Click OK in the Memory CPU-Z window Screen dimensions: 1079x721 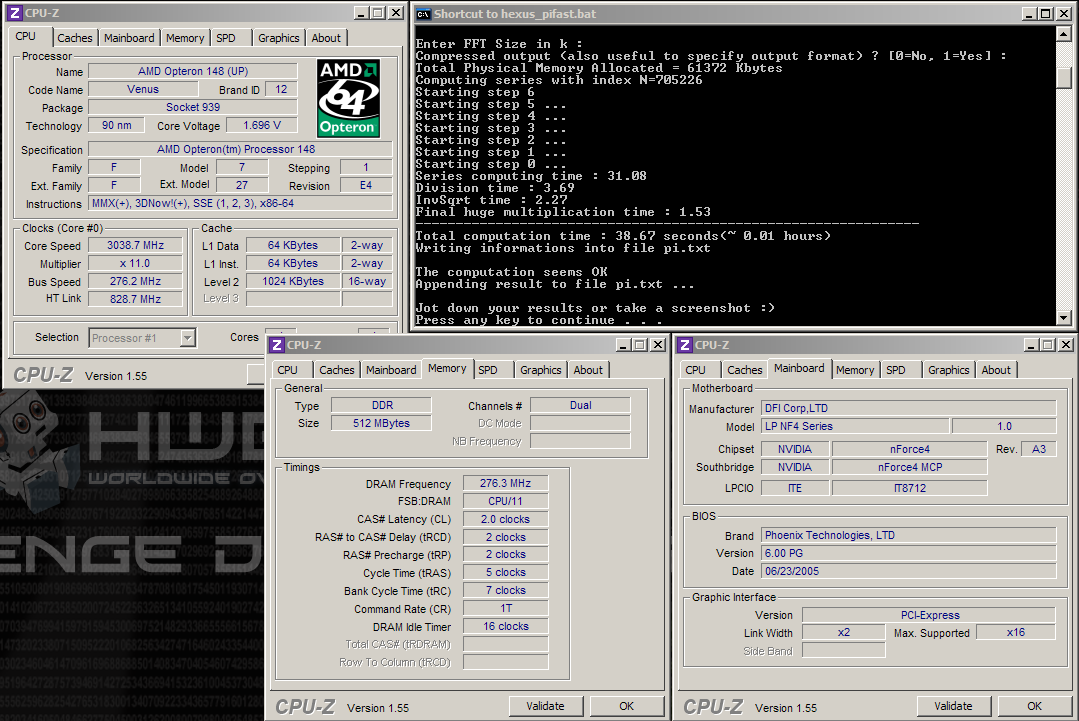tap(626, 706)
